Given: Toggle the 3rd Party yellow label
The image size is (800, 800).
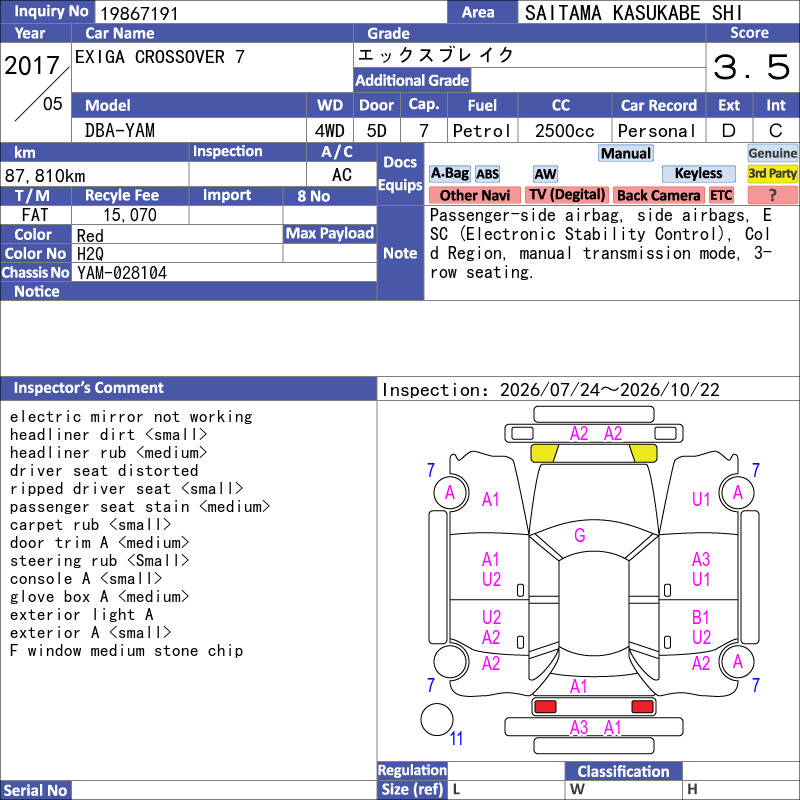Looking at the screenshot, I should click(772, 173).
